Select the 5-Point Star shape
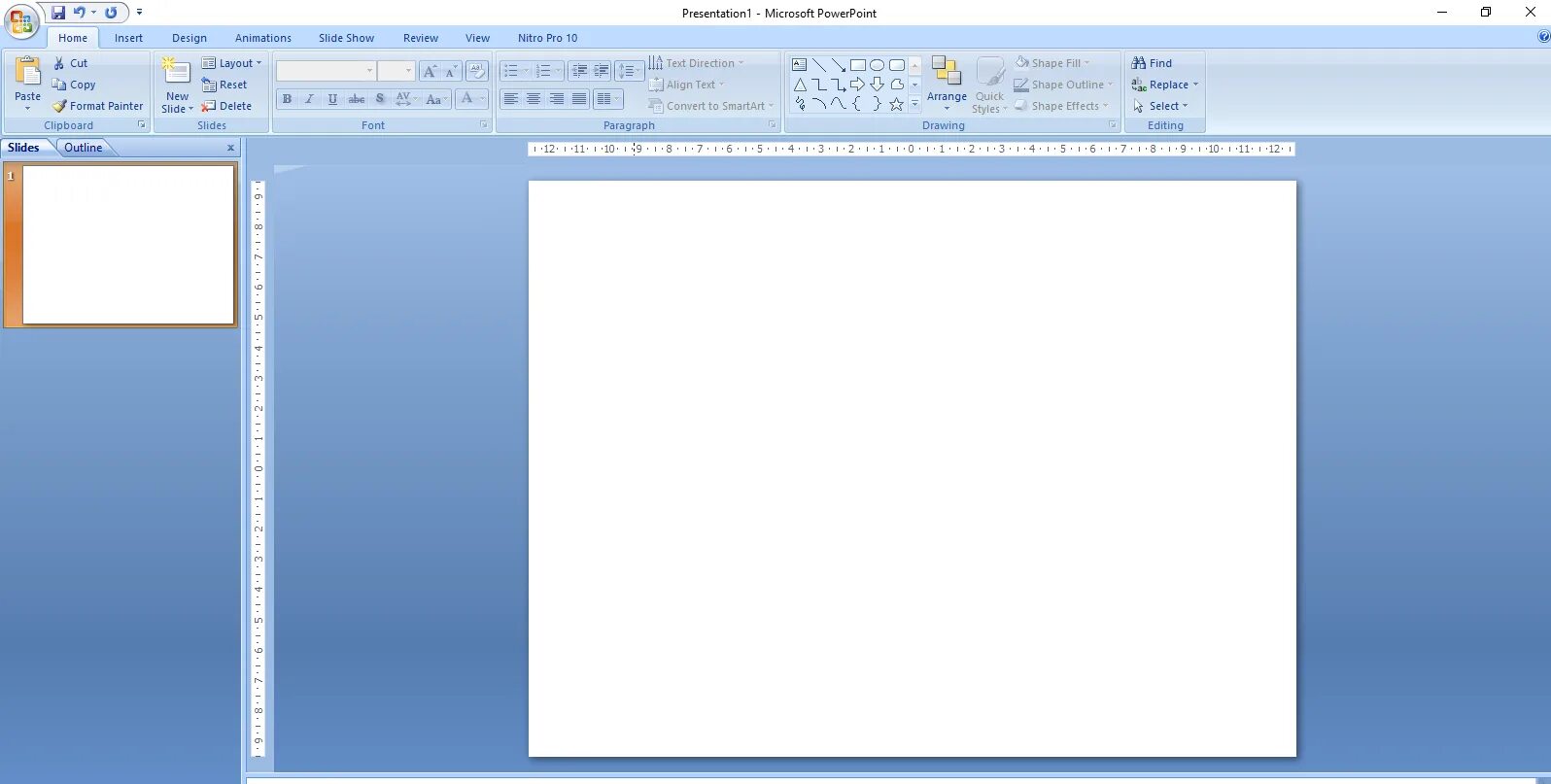This screenshot has width=1551, height=784. click(897, 104)
